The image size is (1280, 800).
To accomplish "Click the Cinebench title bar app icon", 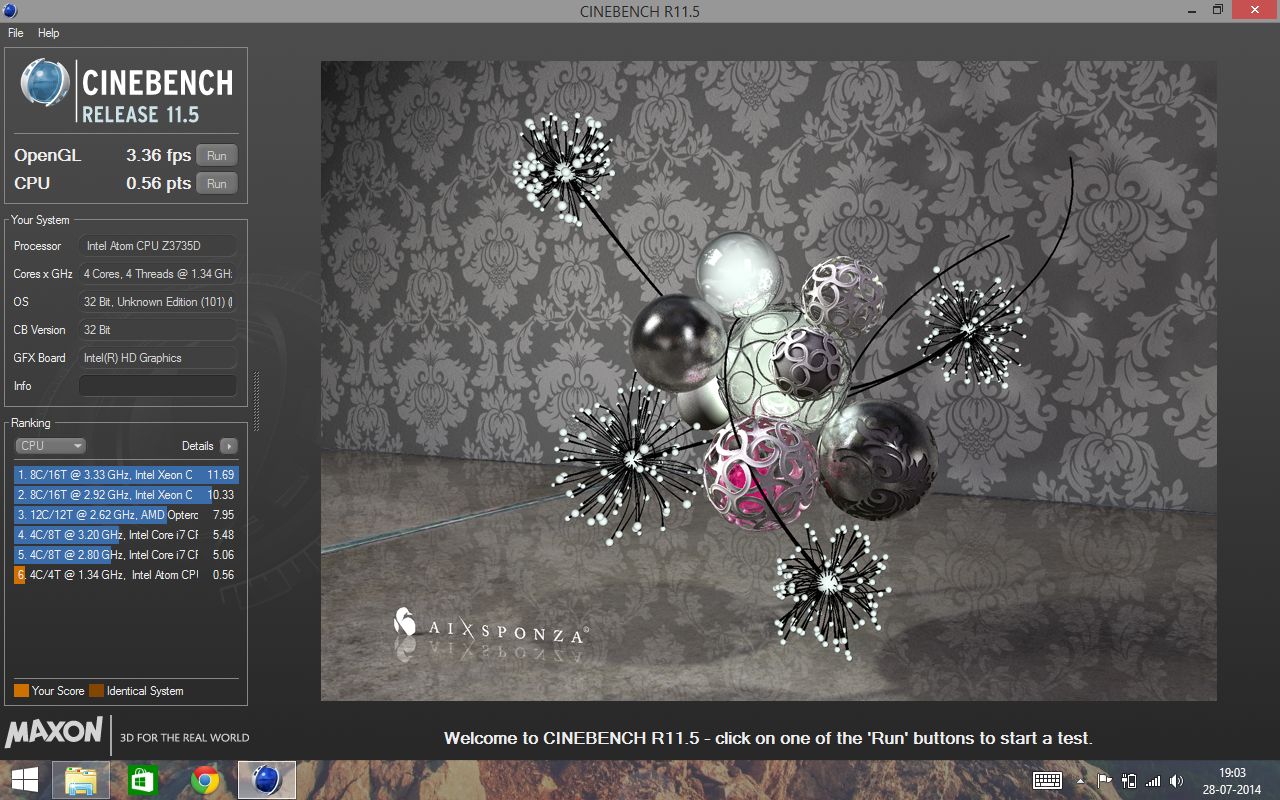I will point(9,10).
